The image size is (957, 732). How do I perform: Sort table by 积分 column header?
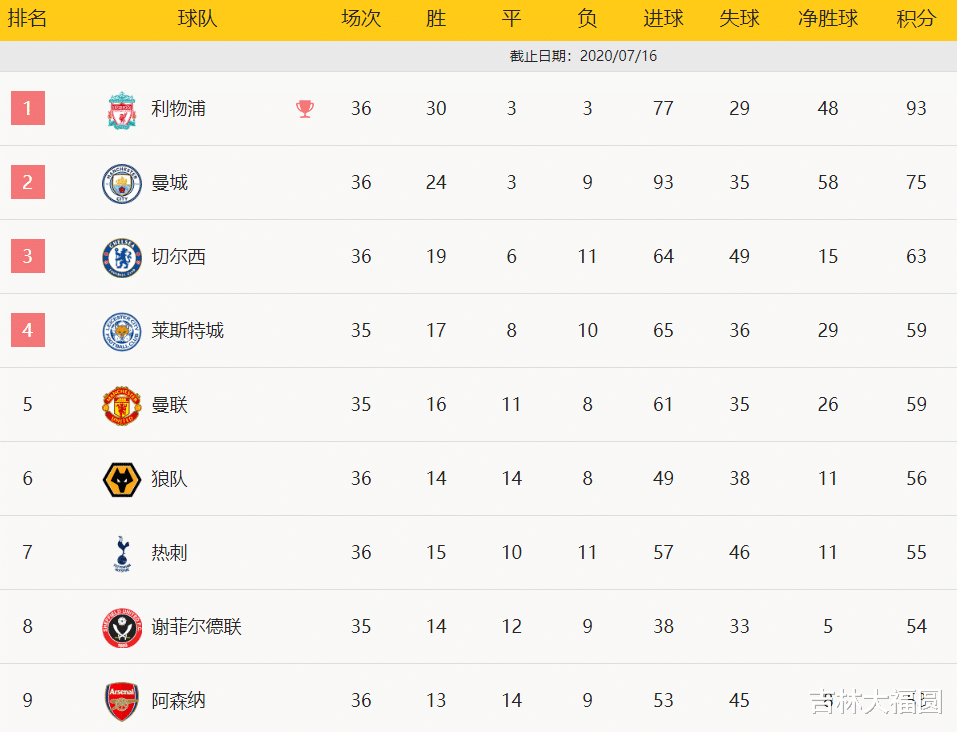click(x=916, y=19)
